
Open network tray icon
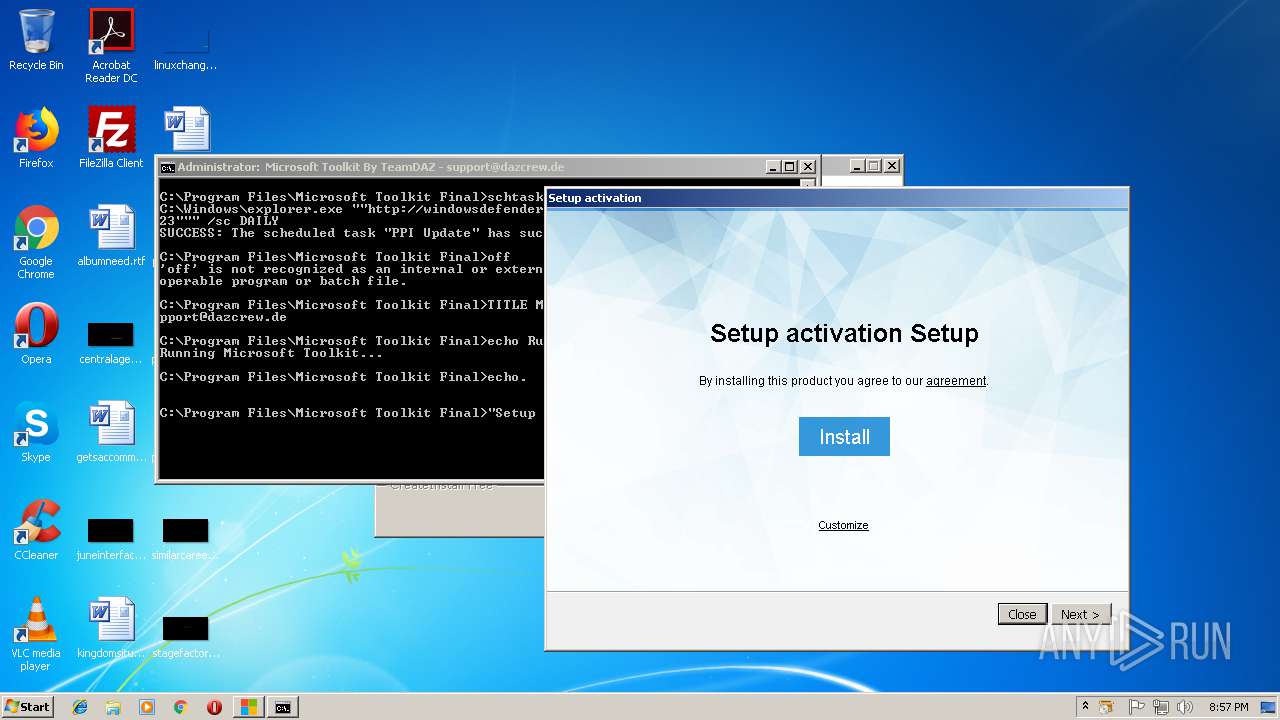[x=1160, y=707]
